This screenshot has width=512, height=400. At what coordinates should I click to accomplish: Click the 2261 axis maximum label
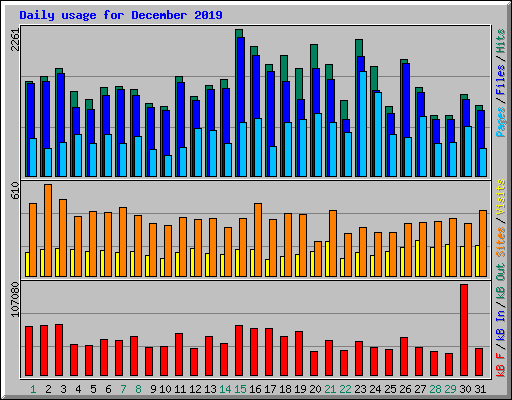[15, 40]
